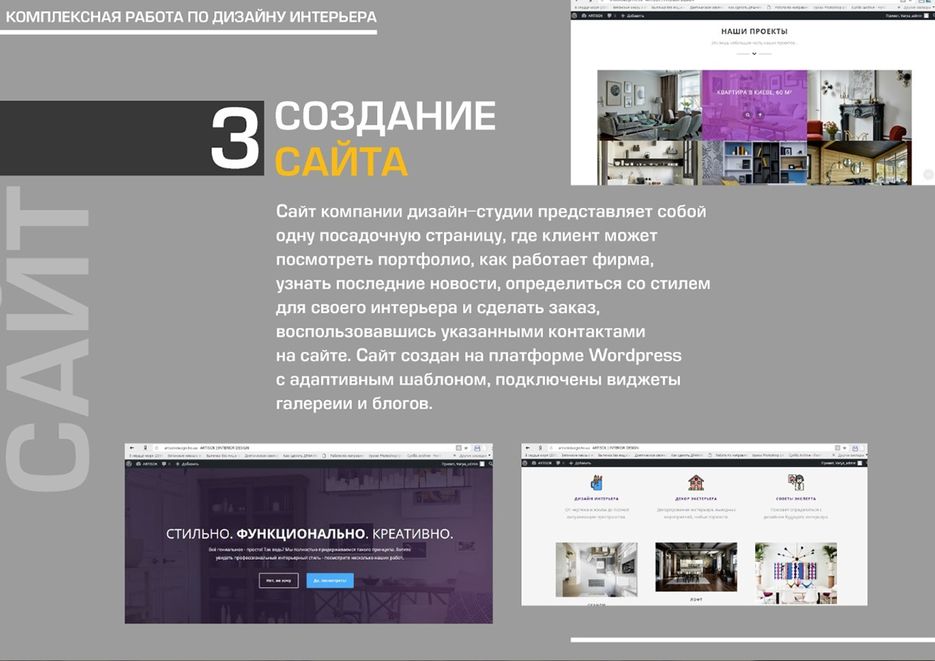Click the magnifier icon on the purple Kyiv apartment tile
Screen dimensions: 935x661
(746, 115)
